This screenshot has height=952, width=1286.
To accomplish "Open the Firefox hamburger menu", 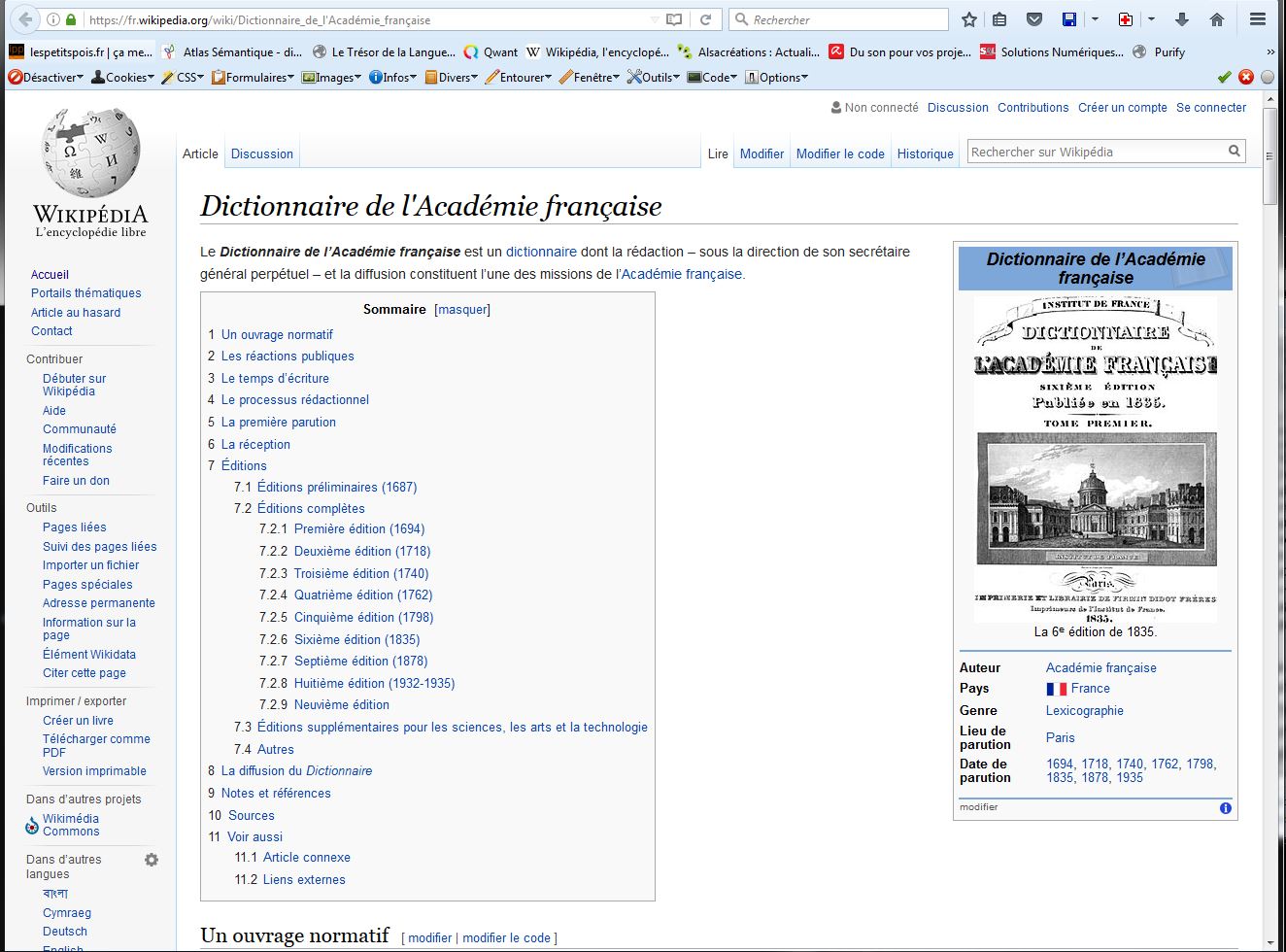I will pos(1257,19).
